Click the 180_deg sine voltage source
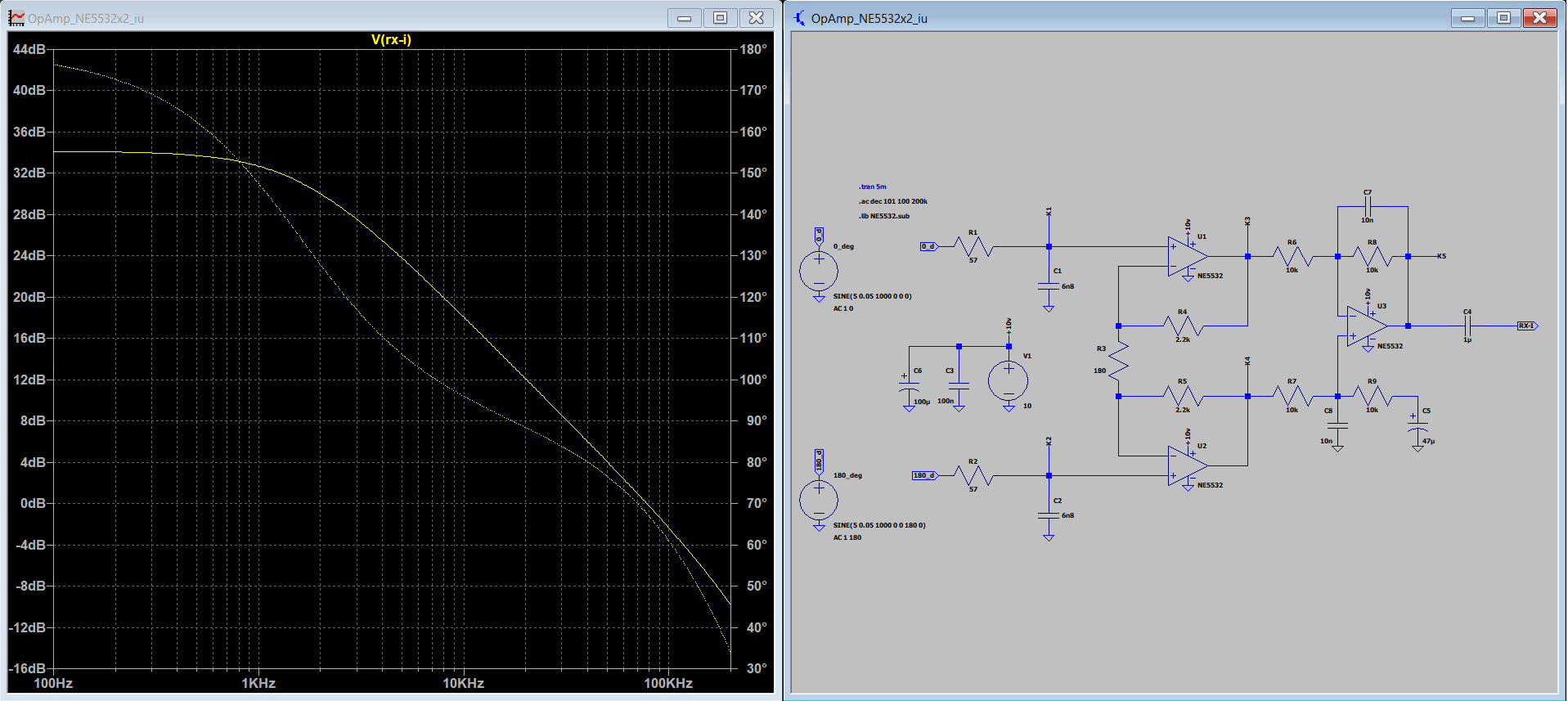This screenshot has width=1568, height=701. click(x=819, y=500)
